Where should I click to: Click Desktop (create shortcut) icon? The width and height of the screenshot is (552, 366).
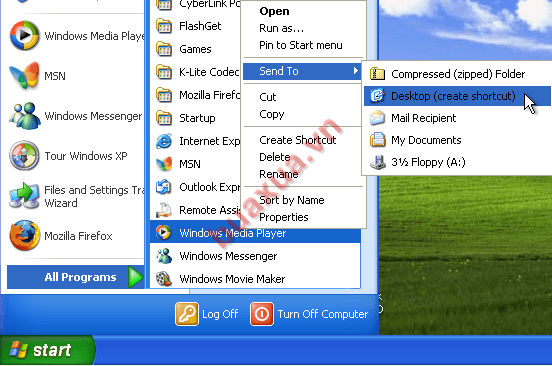tap(377, 96)
